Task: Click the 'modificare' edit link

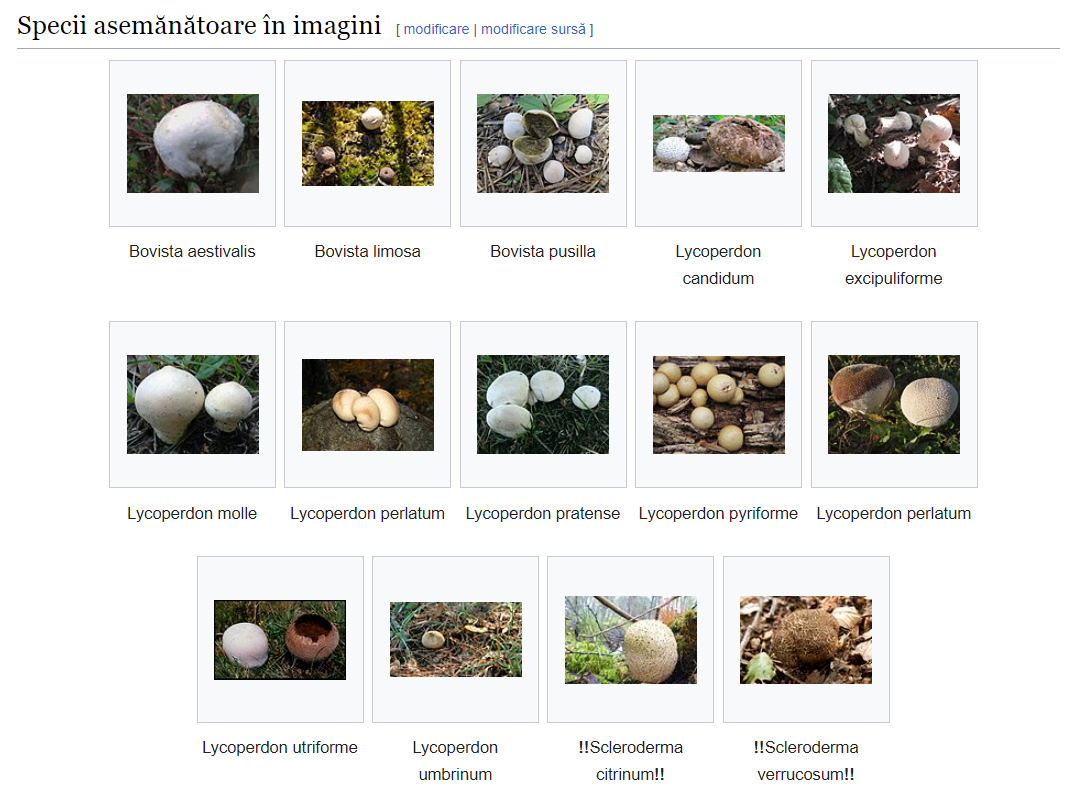Action: coord(436,30)
